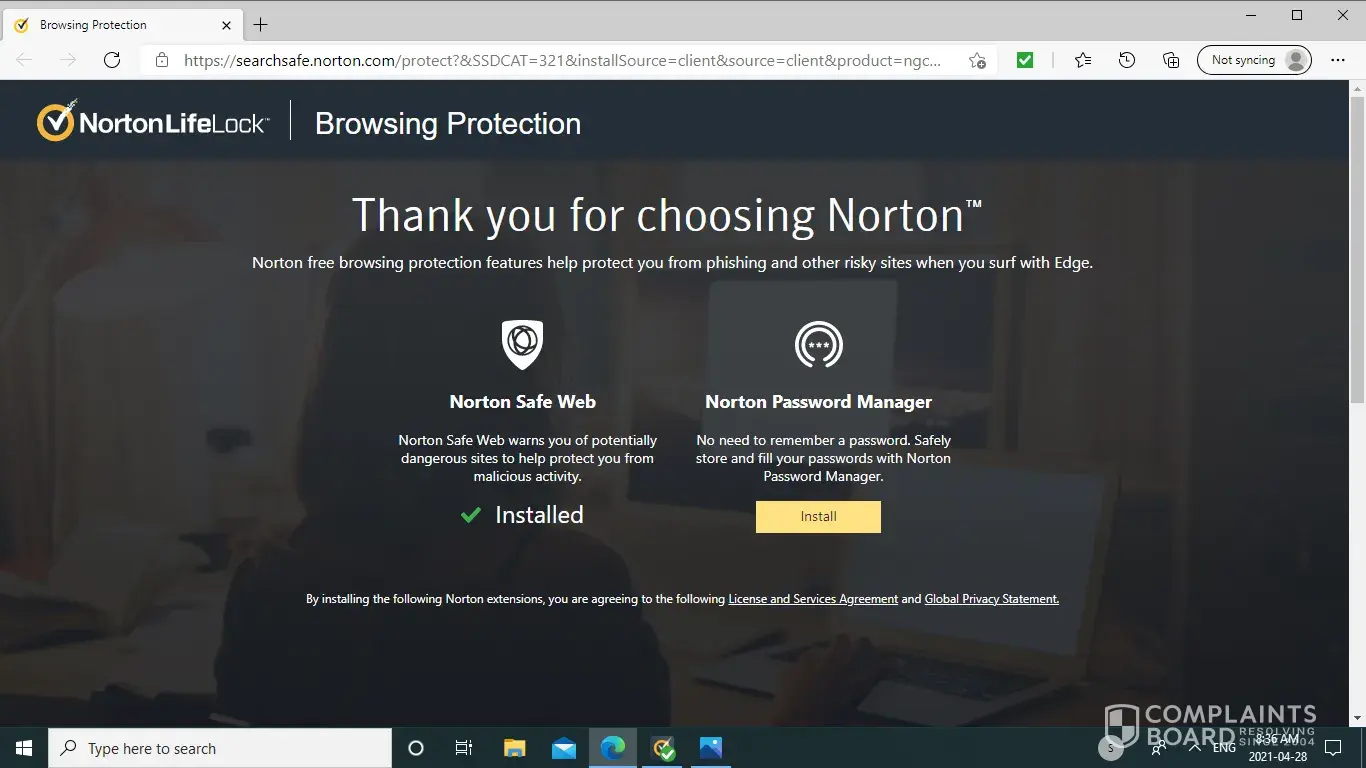Image resolution: width=1366 pixels, height=768 pixels.
Task: Click the Norton Password Manager icon
Action: point(818,345)
